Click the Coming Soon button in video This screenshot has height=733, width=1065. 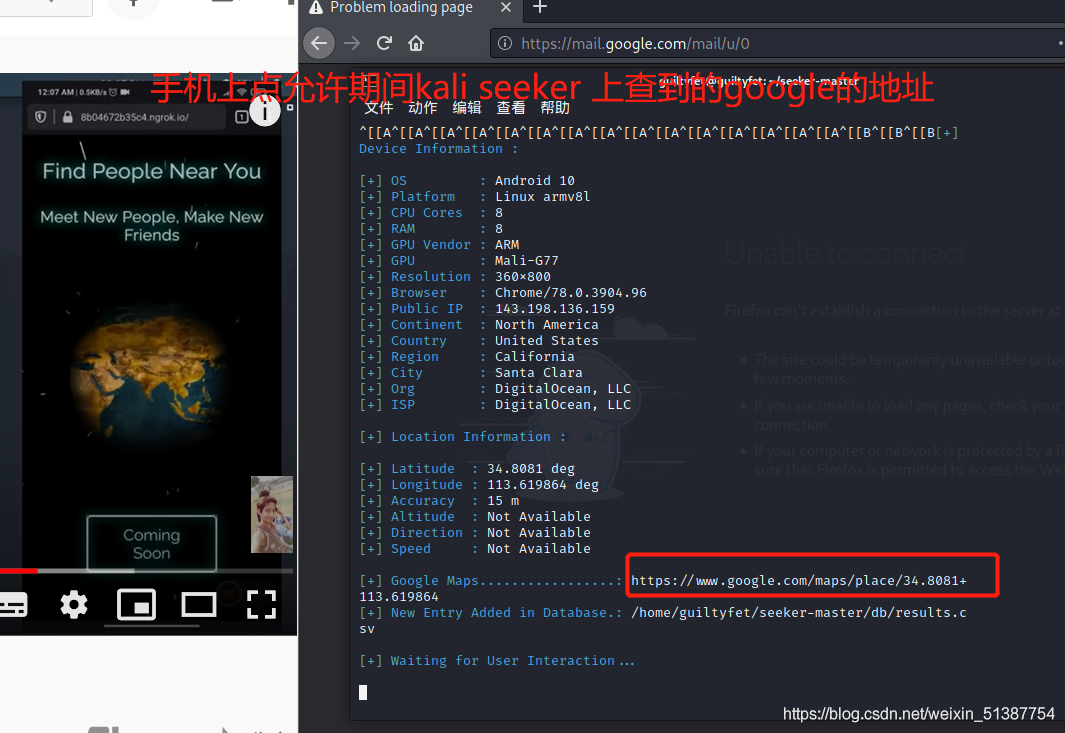(151, 543)
